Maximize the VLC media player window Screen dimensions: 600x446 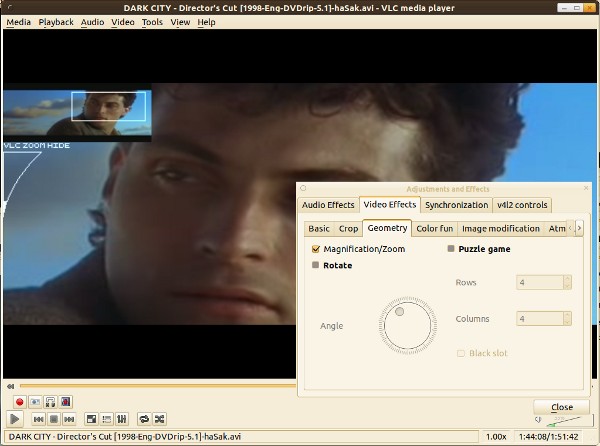pyautogui.click(x=577, y=8)
